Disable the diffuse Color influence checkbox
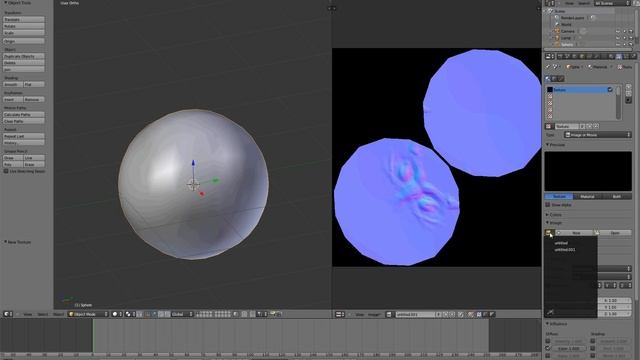 (x=548, y=349)
